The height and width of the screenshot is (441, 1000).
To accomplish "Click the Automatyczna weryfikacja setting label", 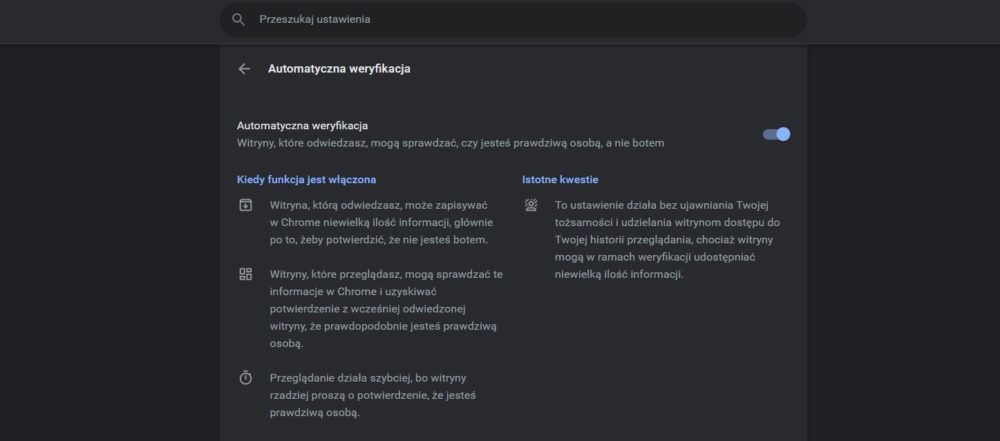I will (x=302, y=126).
